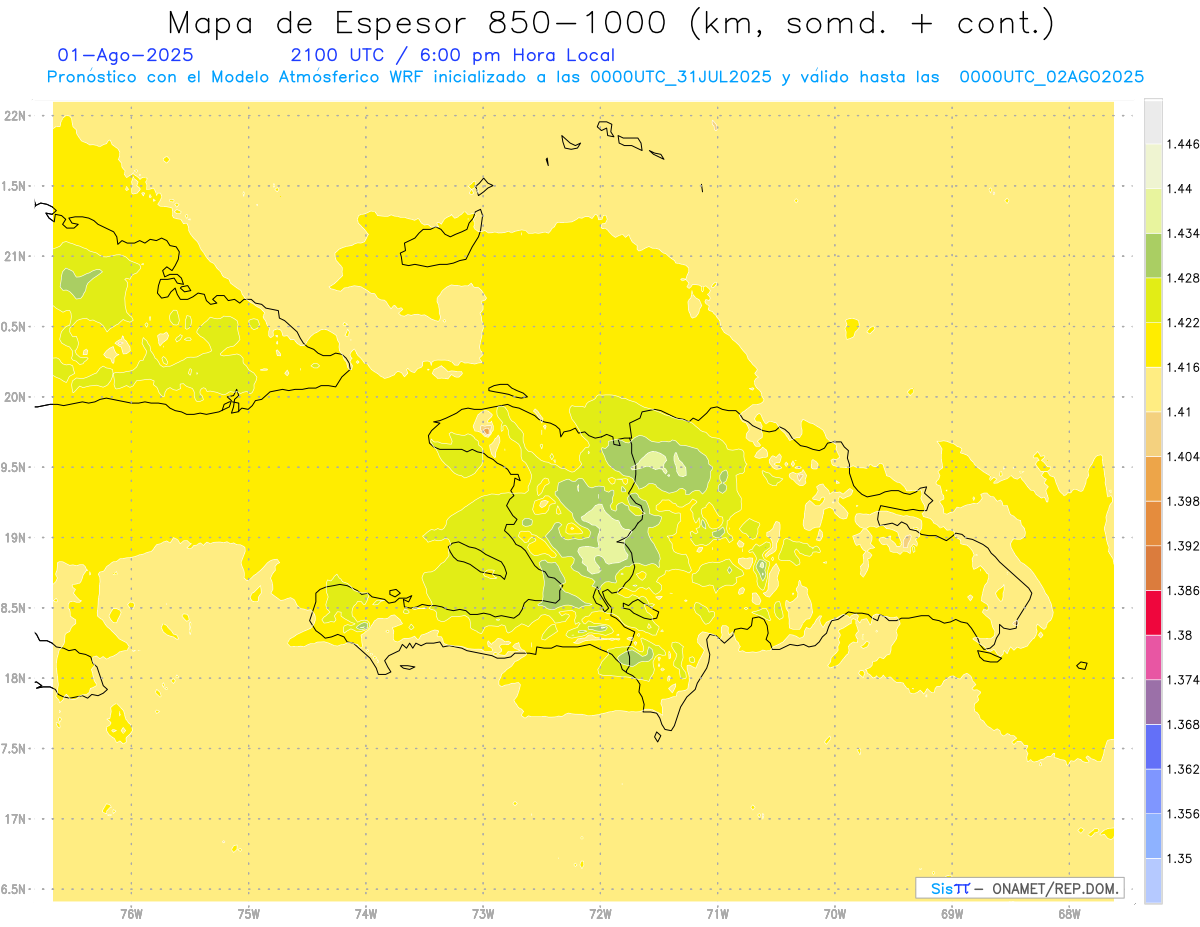
Task: Click the purple legend band between 1.368 and 1.374
Action: [x=1153, y=702]
